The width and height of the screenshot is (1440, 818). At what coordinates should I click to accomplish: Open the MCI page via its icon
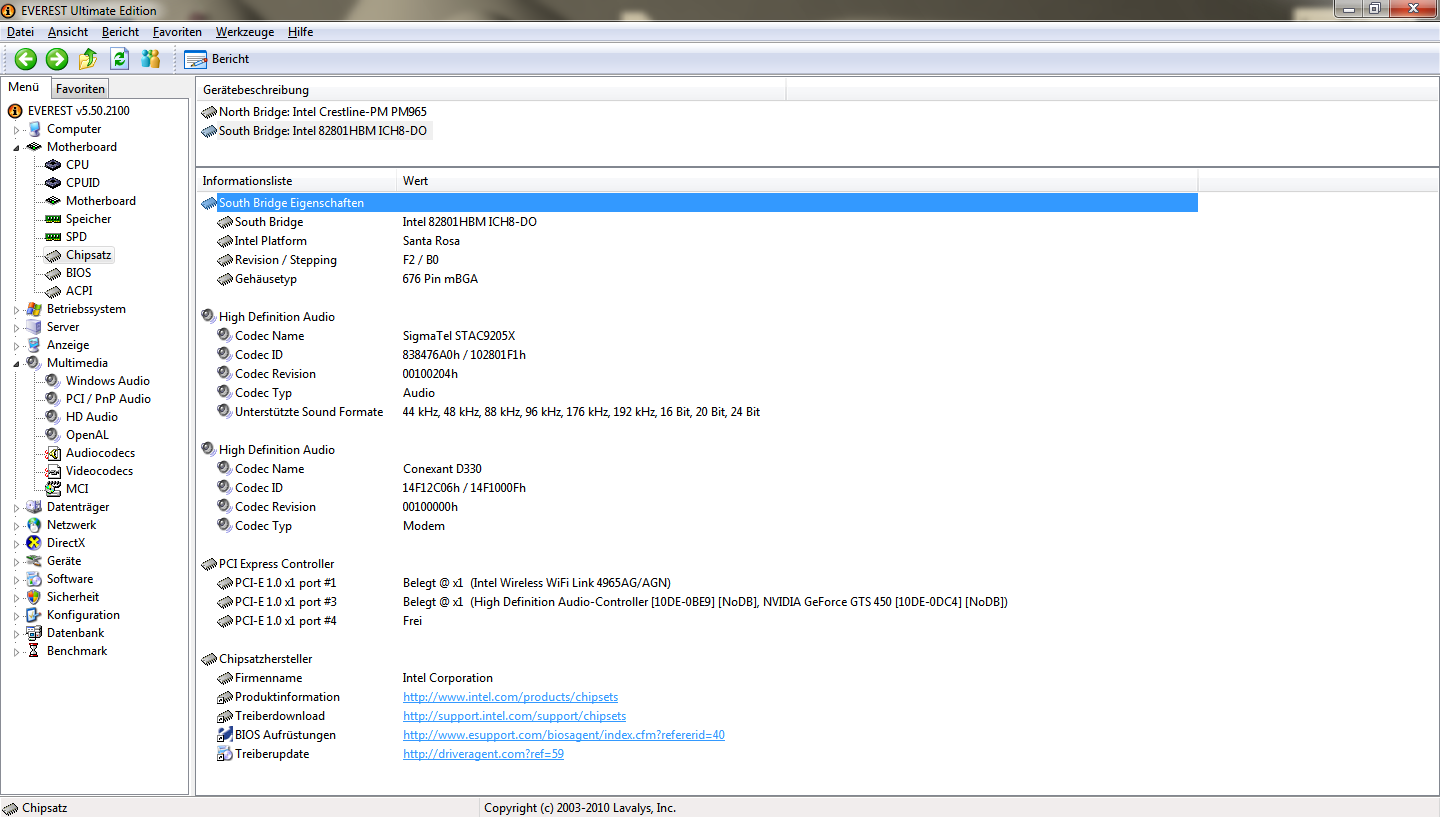point(53,489)
